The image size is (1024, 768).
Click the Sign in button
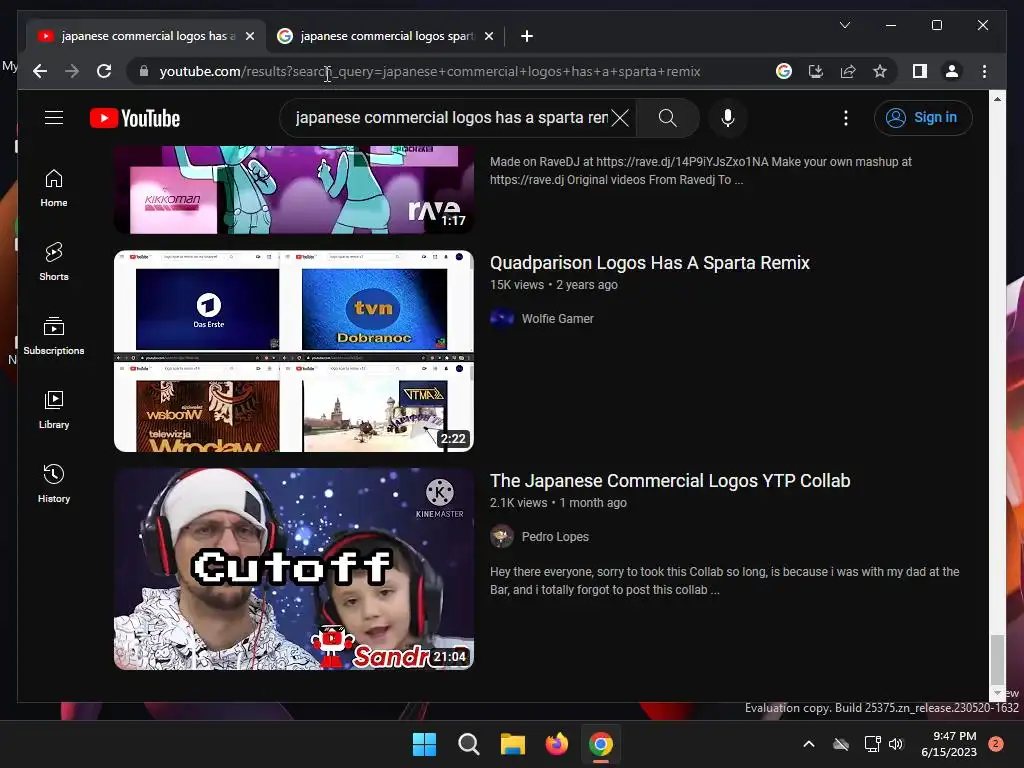coord(923,118)
